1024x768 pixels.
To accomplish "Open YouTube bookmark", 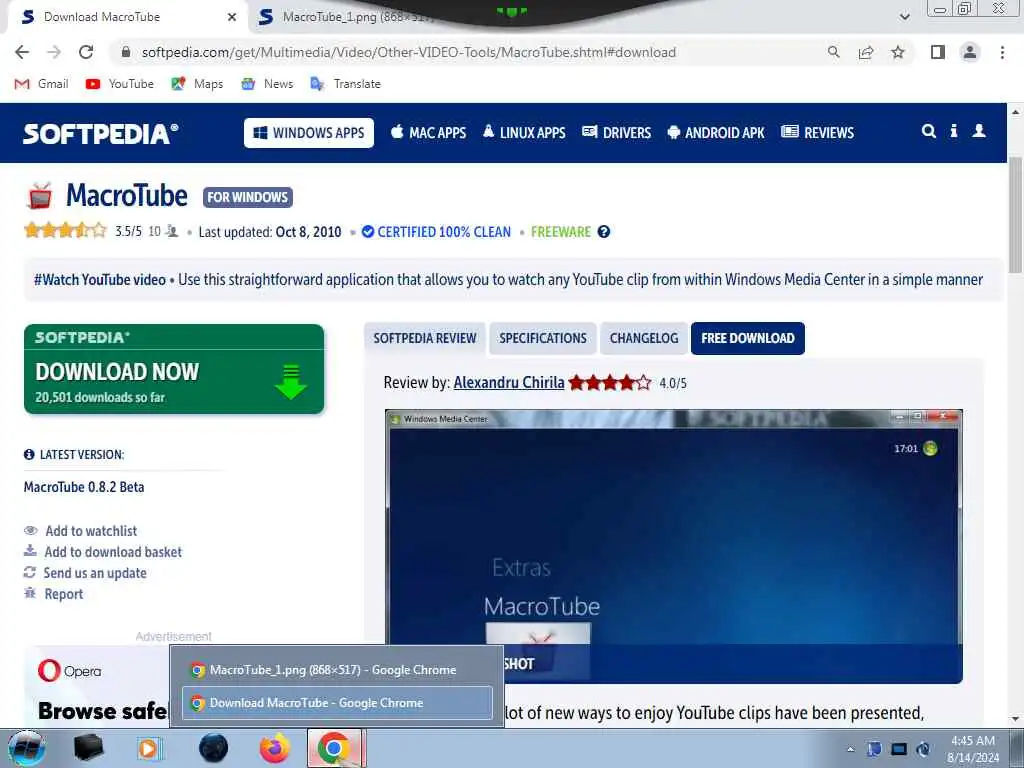I will (x=120, y=84).
